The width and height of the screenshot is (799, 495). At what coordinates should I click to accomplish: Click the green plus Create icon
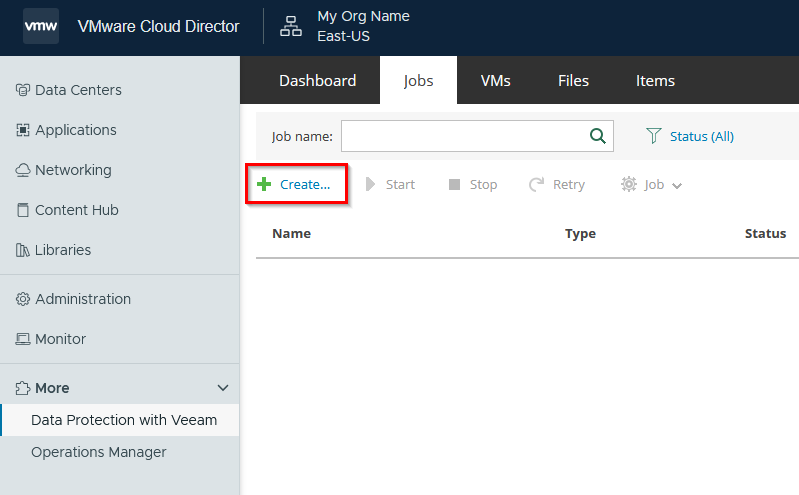coord(264,184)
